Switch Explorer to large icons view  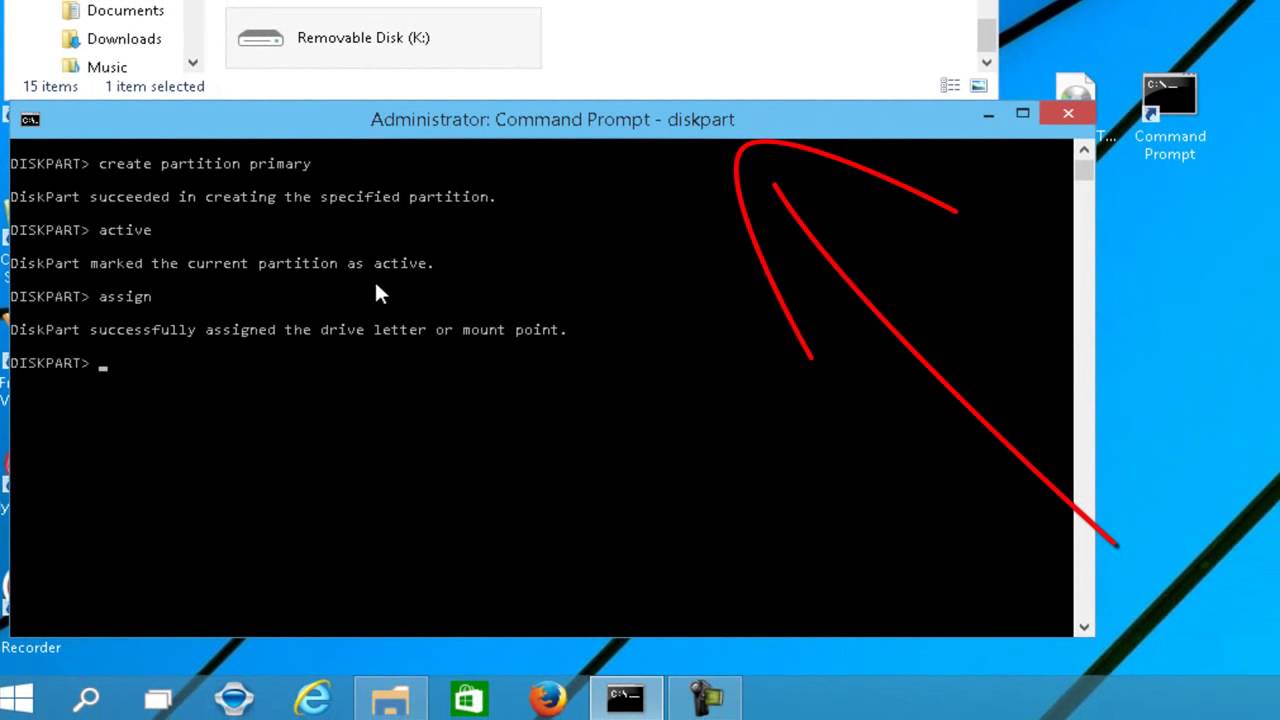[979, 86]
